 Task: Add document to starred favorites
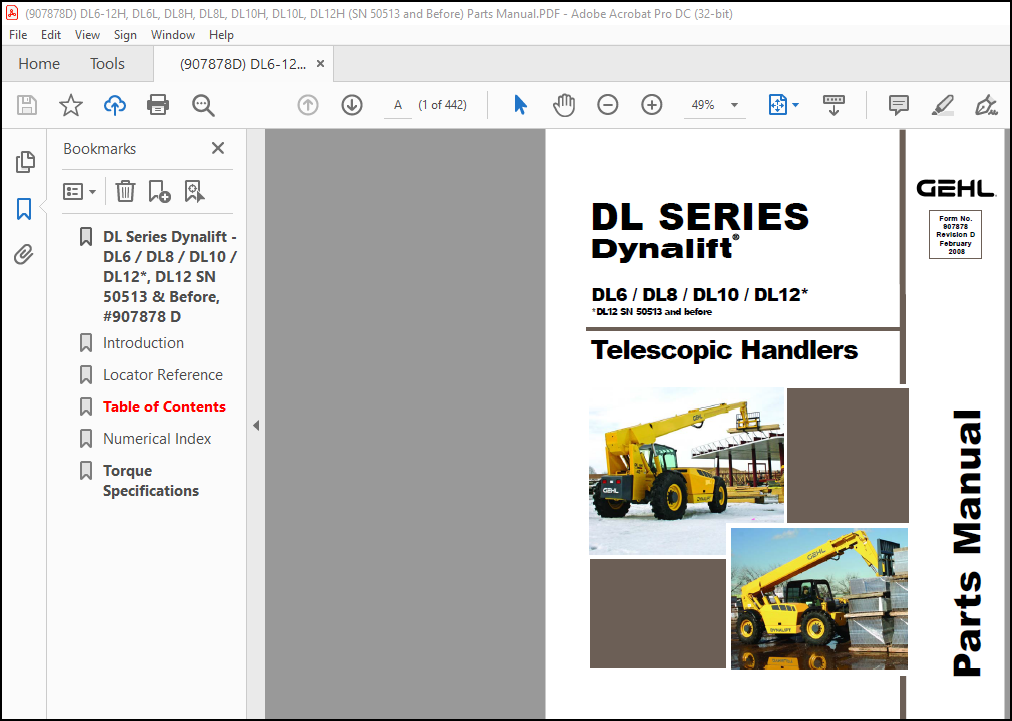click(70, 105)
